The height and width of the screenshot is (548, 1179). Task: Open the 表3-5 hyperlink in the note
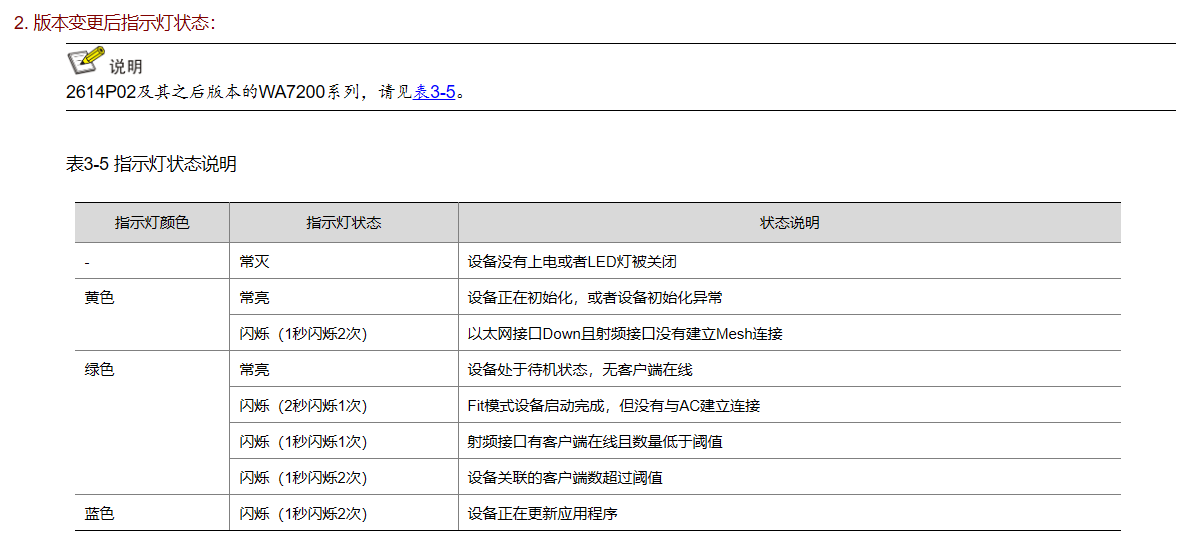tap(435, 92)
